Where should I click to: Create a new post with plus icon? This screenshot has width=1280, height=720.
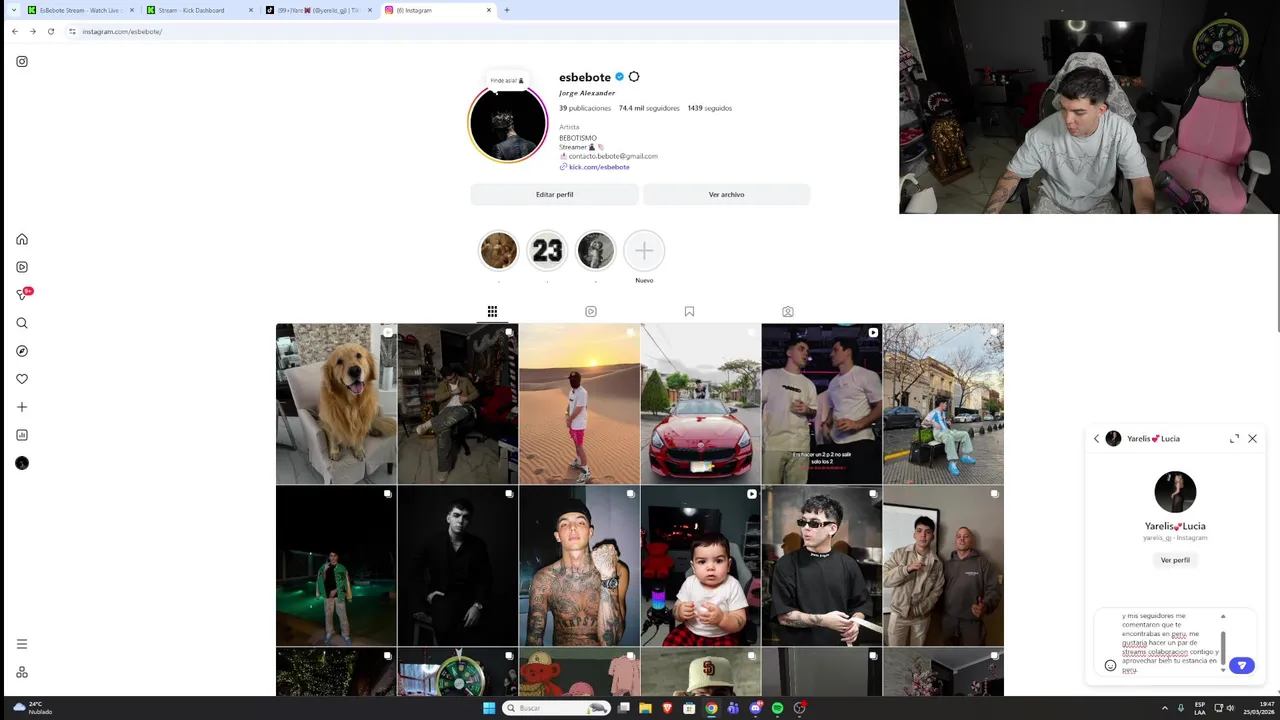pos(22,407)
